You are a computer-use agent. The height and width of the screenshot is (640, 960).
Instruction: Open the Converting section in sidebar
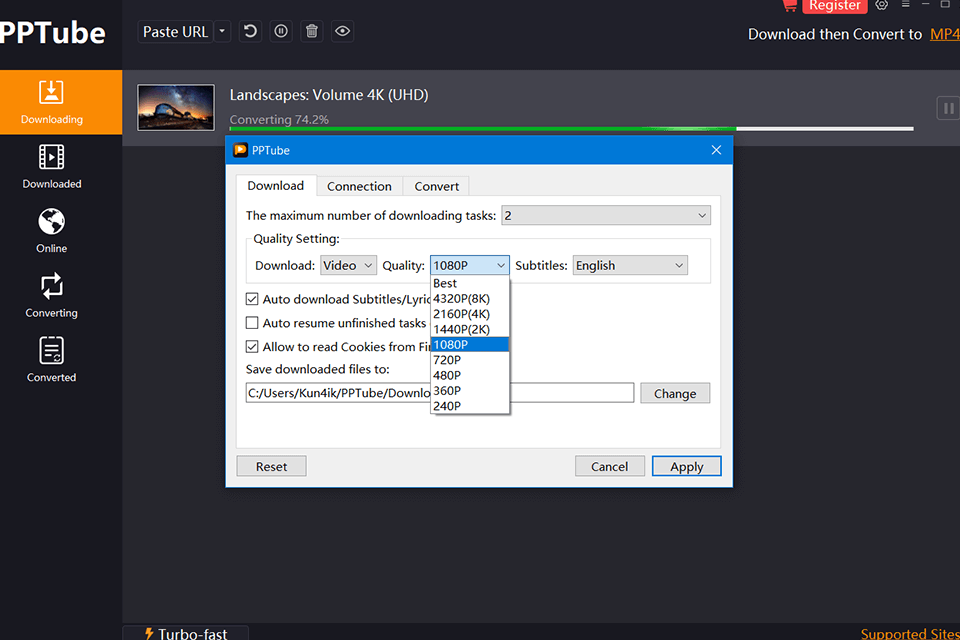[x=51, y=295]
